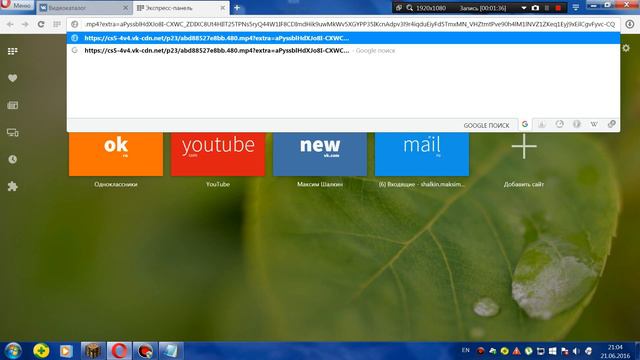This screenshot has height=360, width=640.
Task: Launch the media player from the taskbar
Action: point(66,351)
